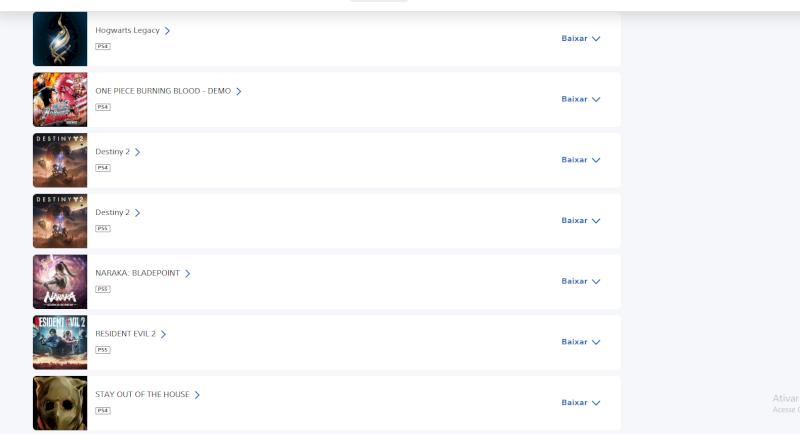Click the One Piece Burning Blood cover thumbnail
This screenshot has height=434, width=800.
click(60, 99)
